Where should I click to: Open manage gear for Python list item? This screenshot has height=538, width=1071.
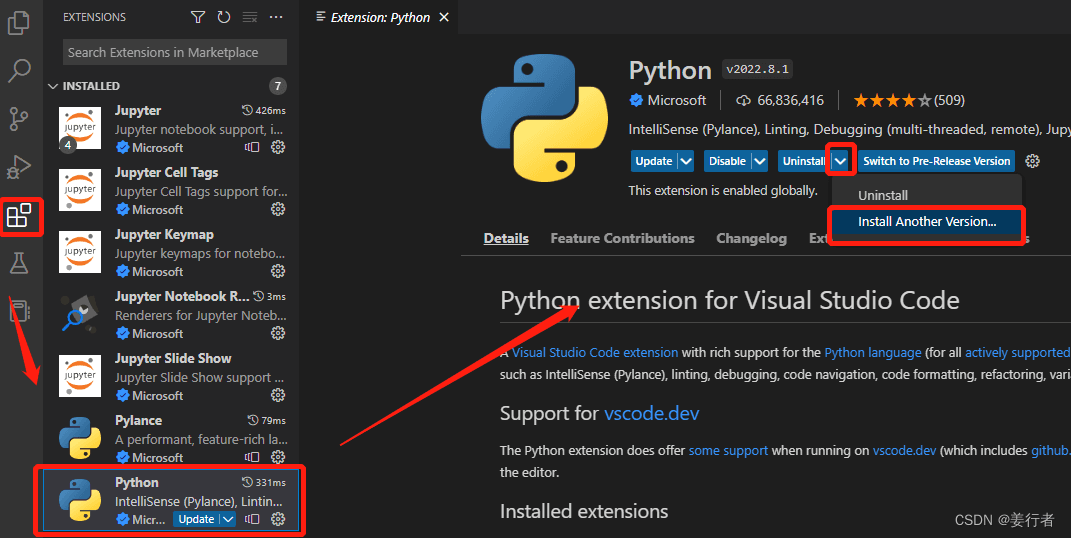point(278,519)
